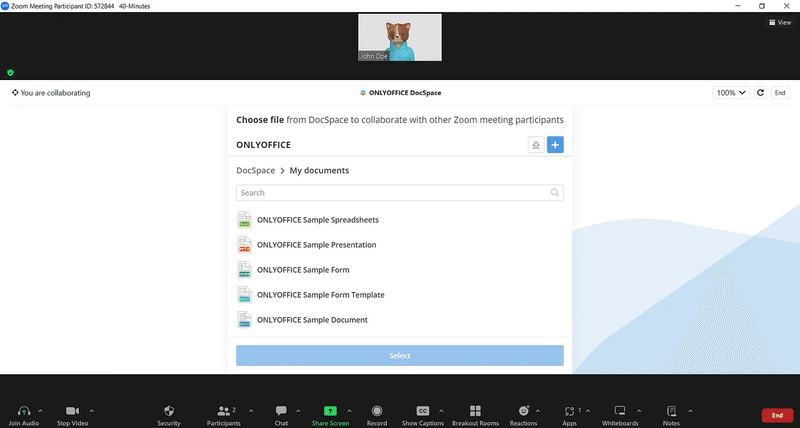This screenshot has height=428, width=800.
Task: Click the presentation file type icon
Action: [x=244, y=245]
